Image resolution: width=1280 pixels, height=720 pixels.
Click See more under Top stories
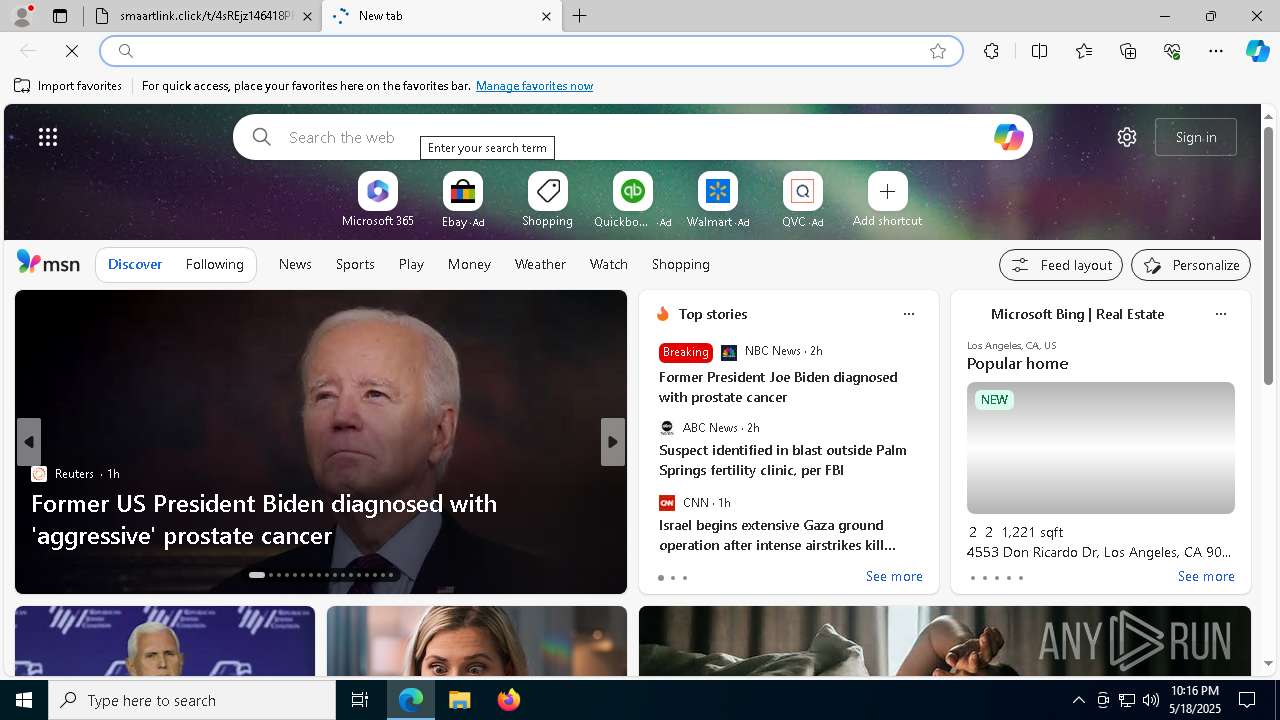click(894, 576)
